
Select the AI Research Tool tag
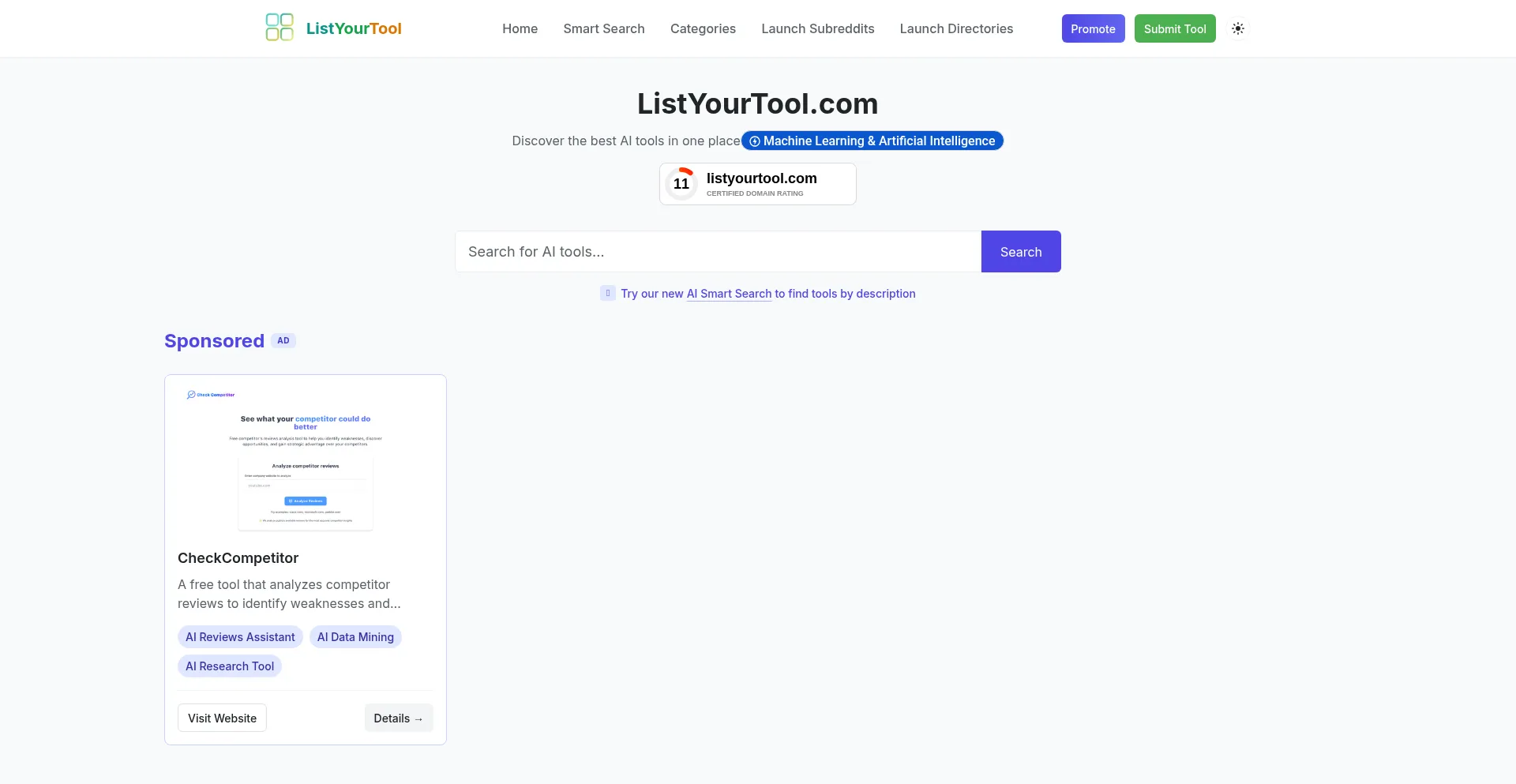230,666
